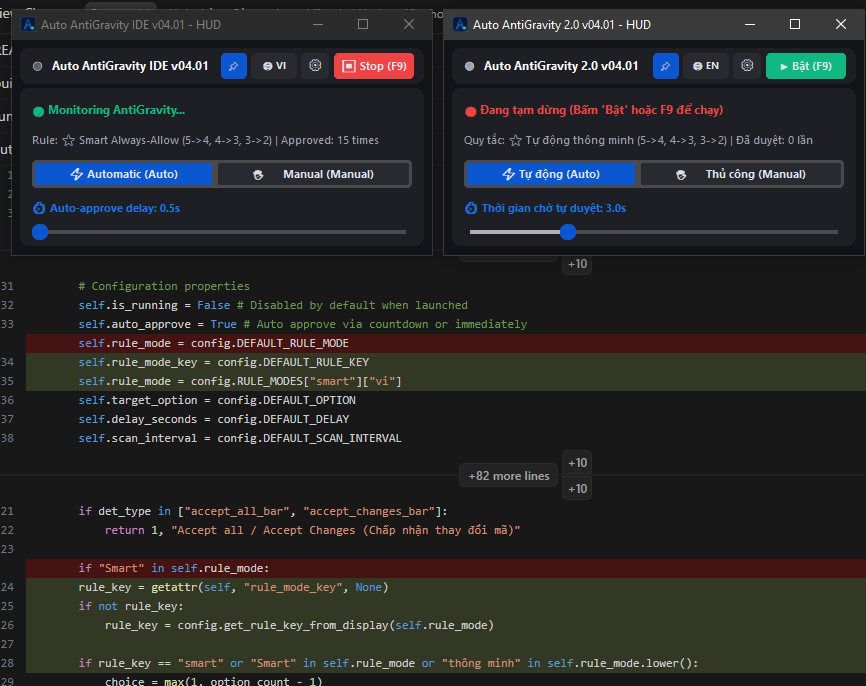The image size is (866, 686).
Task: Click the "# Configuration properties" comment line
Action: click(x=164, y=286)
